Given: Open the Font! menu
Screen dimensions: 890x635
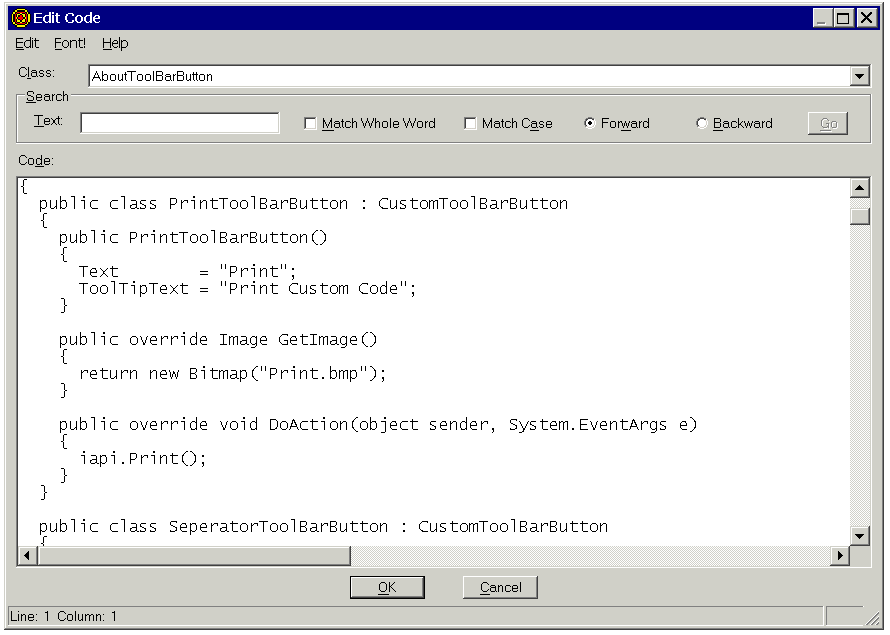Looking at the screenshot, I should [70, 43].
